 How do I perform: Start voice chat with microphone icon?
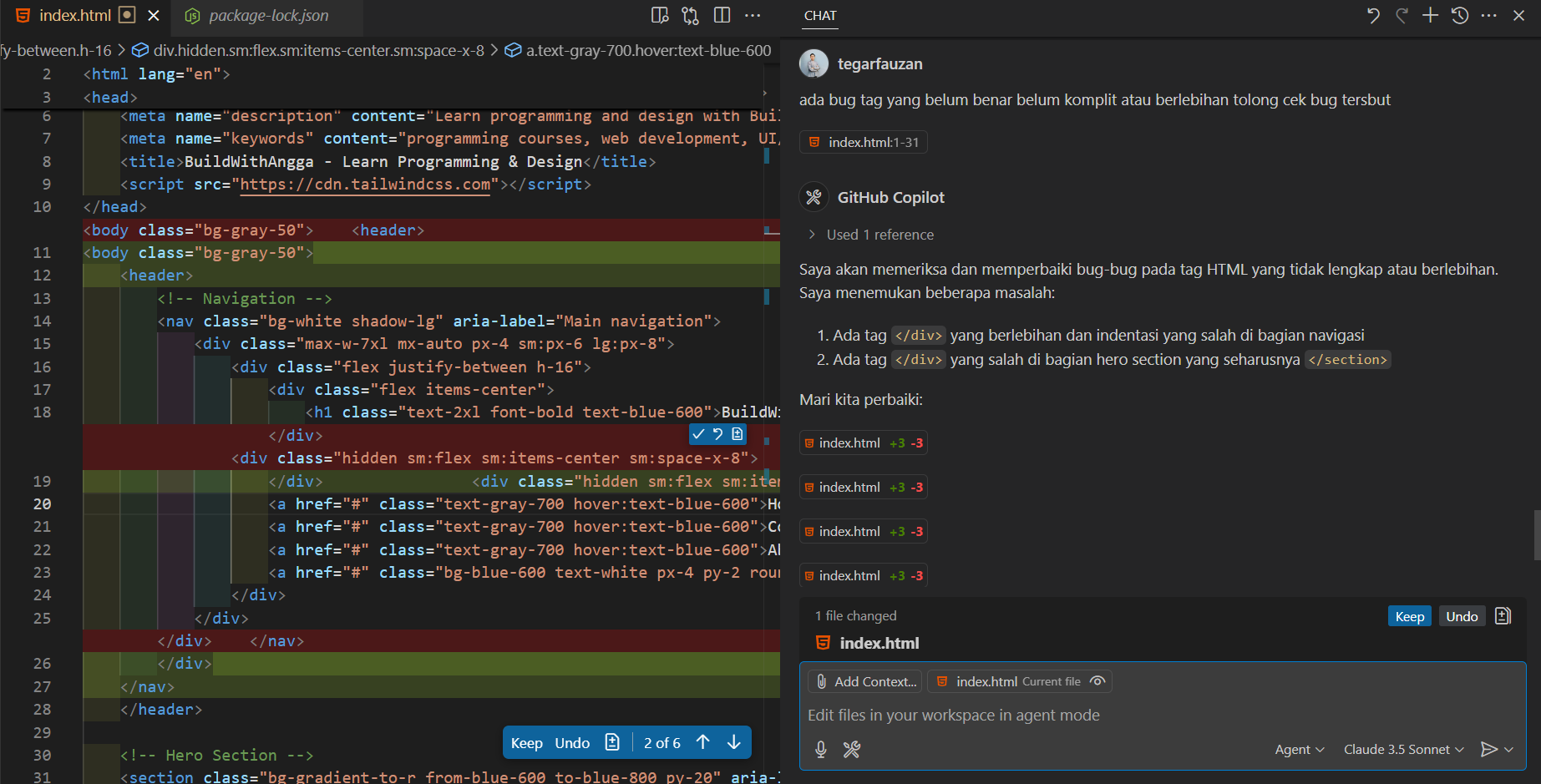[821, 749]
